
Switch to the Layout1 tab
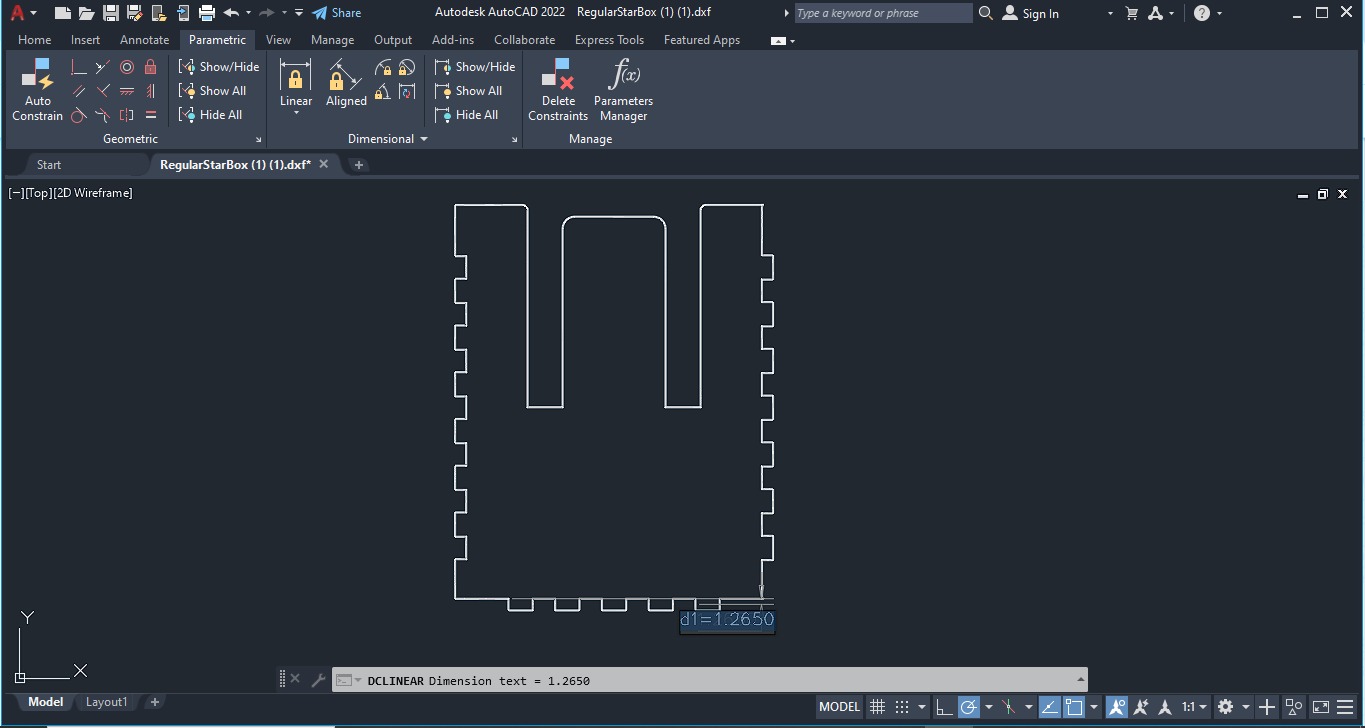107,702
